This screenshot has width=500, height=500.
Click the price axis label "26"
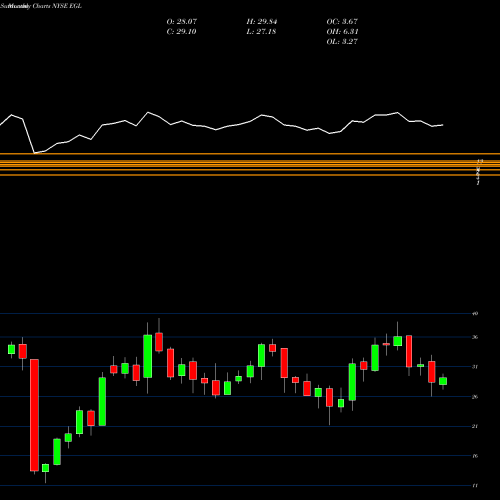click(x=475, y=397)
